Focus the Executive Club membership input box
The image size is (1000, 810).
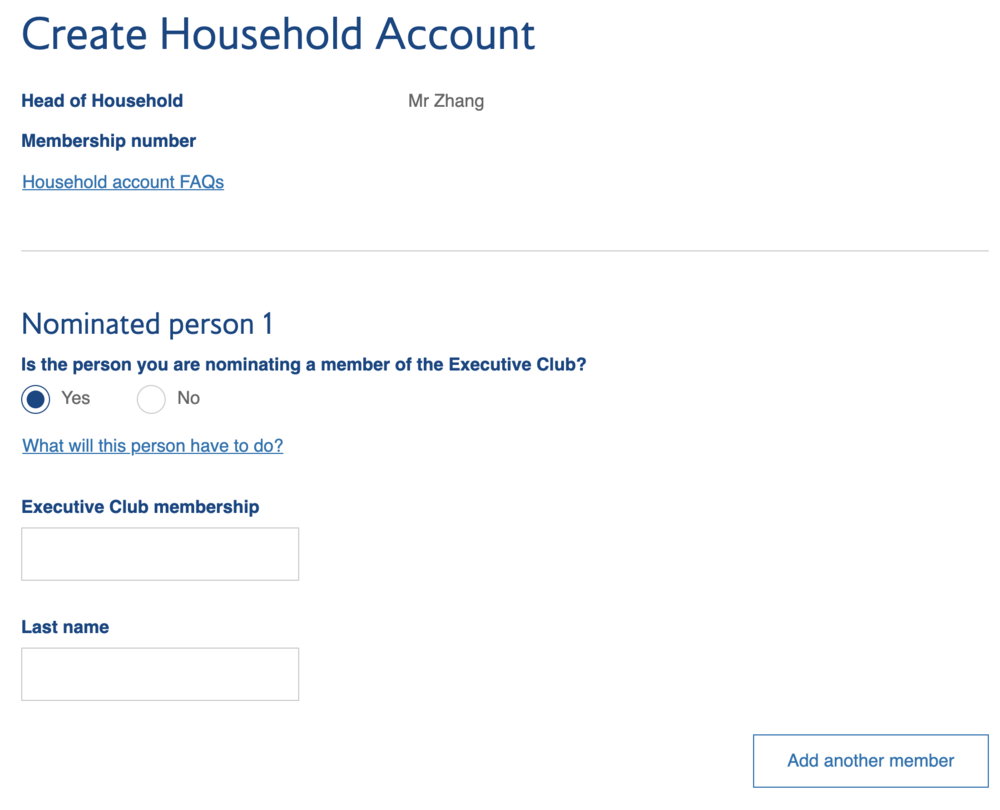coord(160,554)
